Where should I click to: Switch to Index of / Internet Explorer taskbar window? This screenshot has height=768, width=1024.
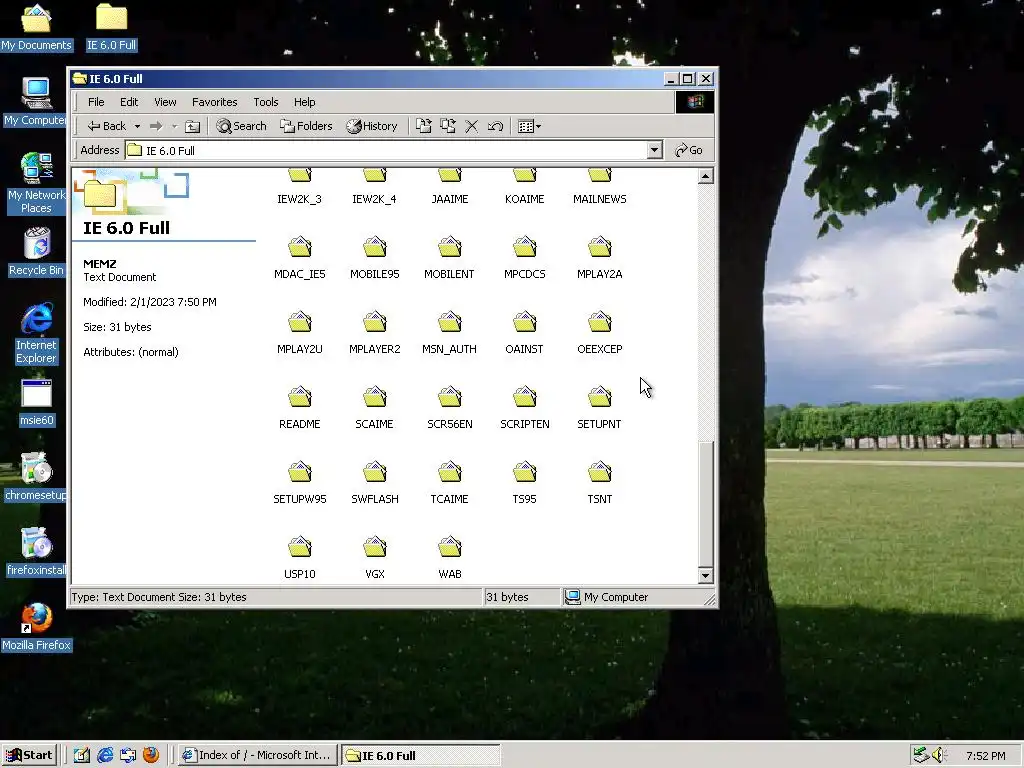point(257,755)
